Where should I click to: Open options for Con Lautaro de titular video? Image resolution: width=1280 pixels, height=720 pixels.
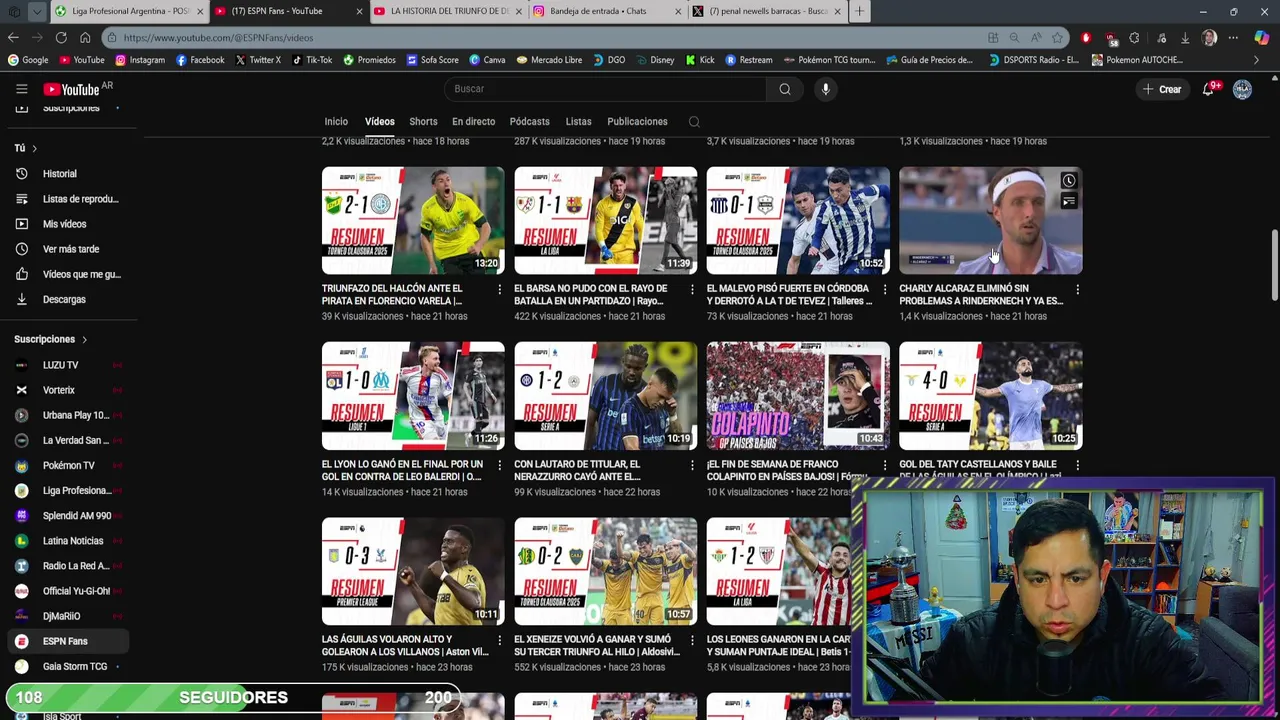pyautogui.click(x=692, y=465)
